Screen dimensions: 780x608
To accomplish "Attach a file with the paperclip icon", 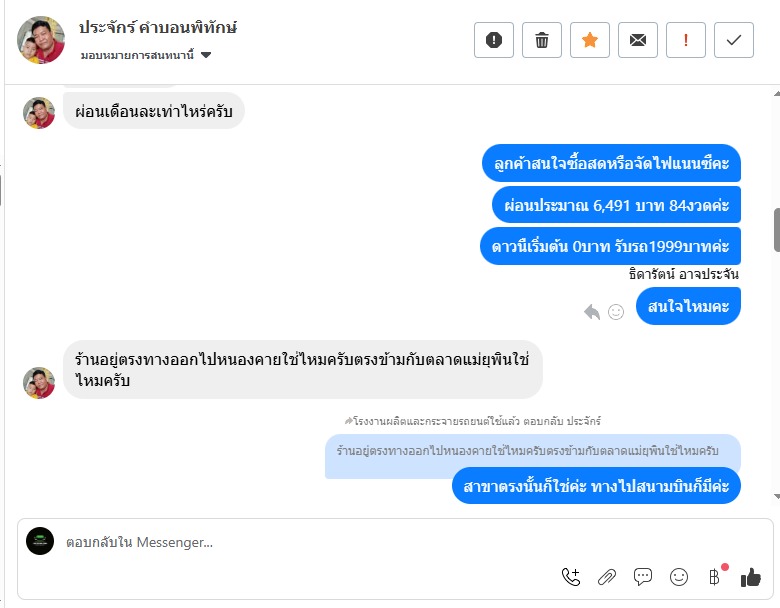I will pos(607,577).
